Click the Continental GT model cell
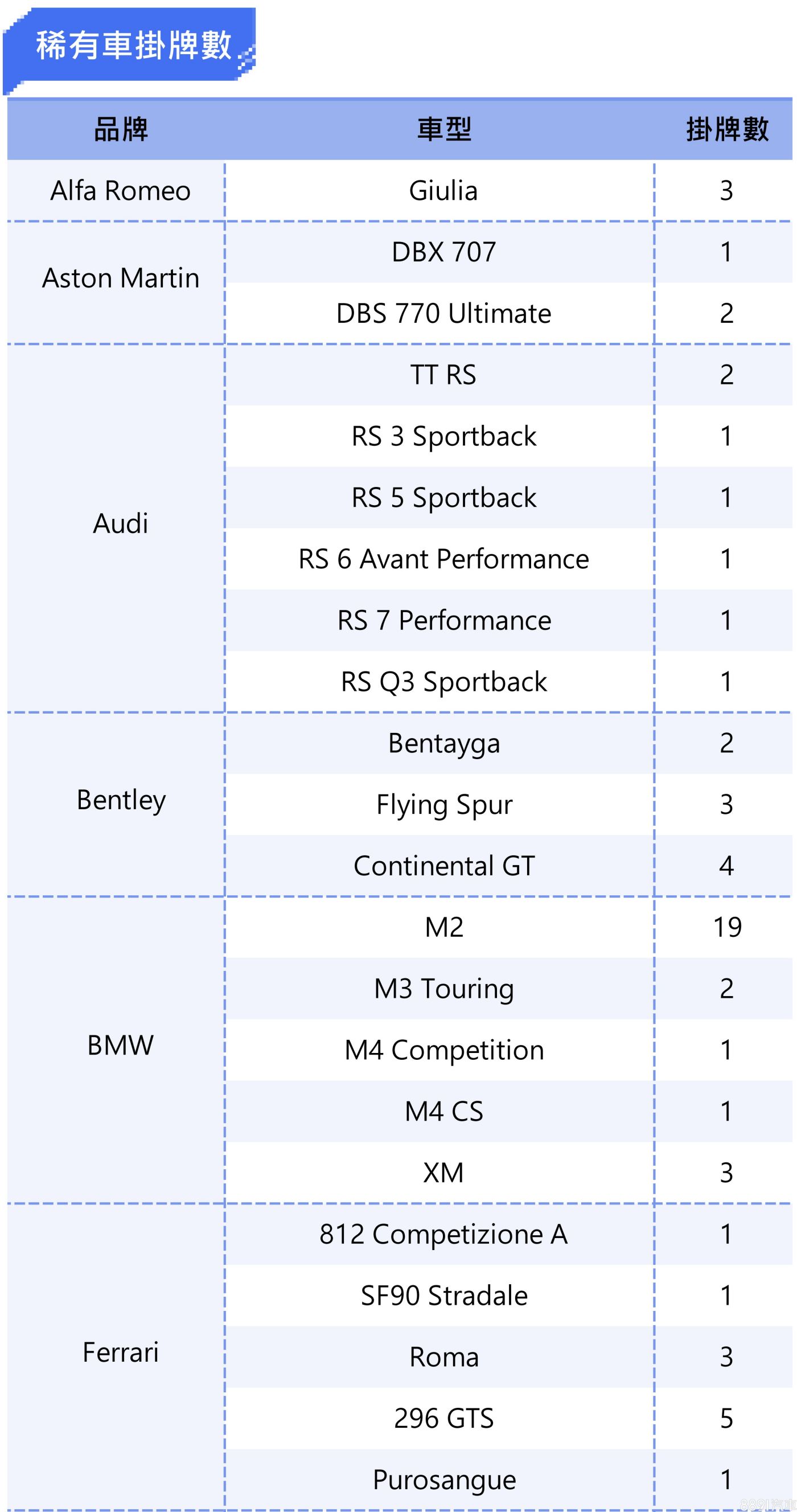 click(x=443, y=866)
